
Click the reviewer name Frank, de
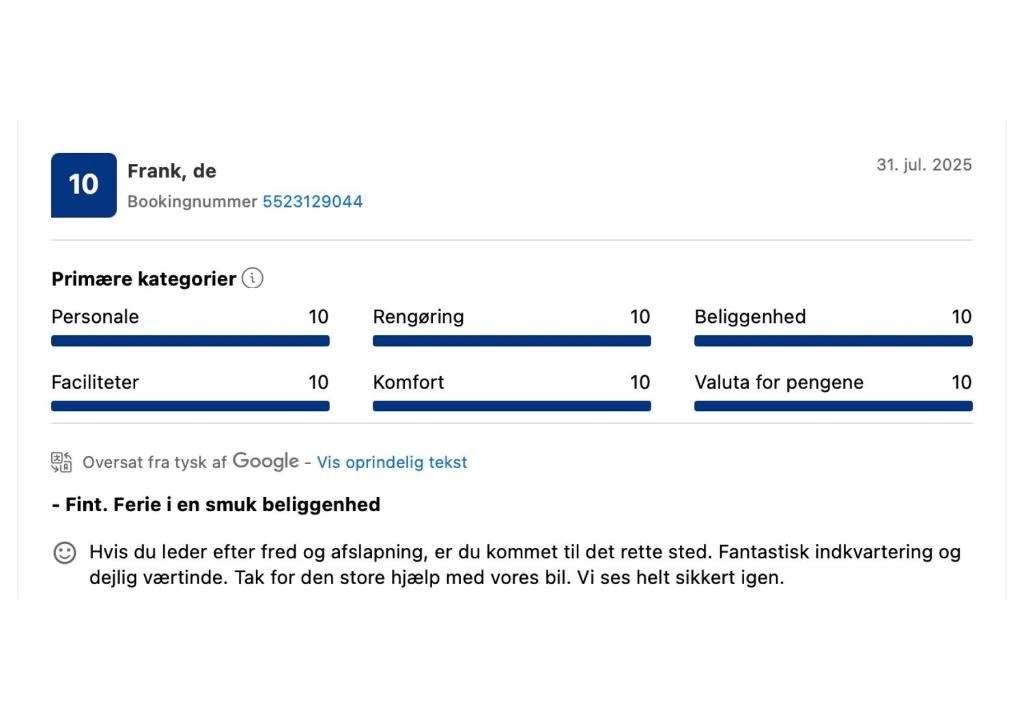coord(172,171)
